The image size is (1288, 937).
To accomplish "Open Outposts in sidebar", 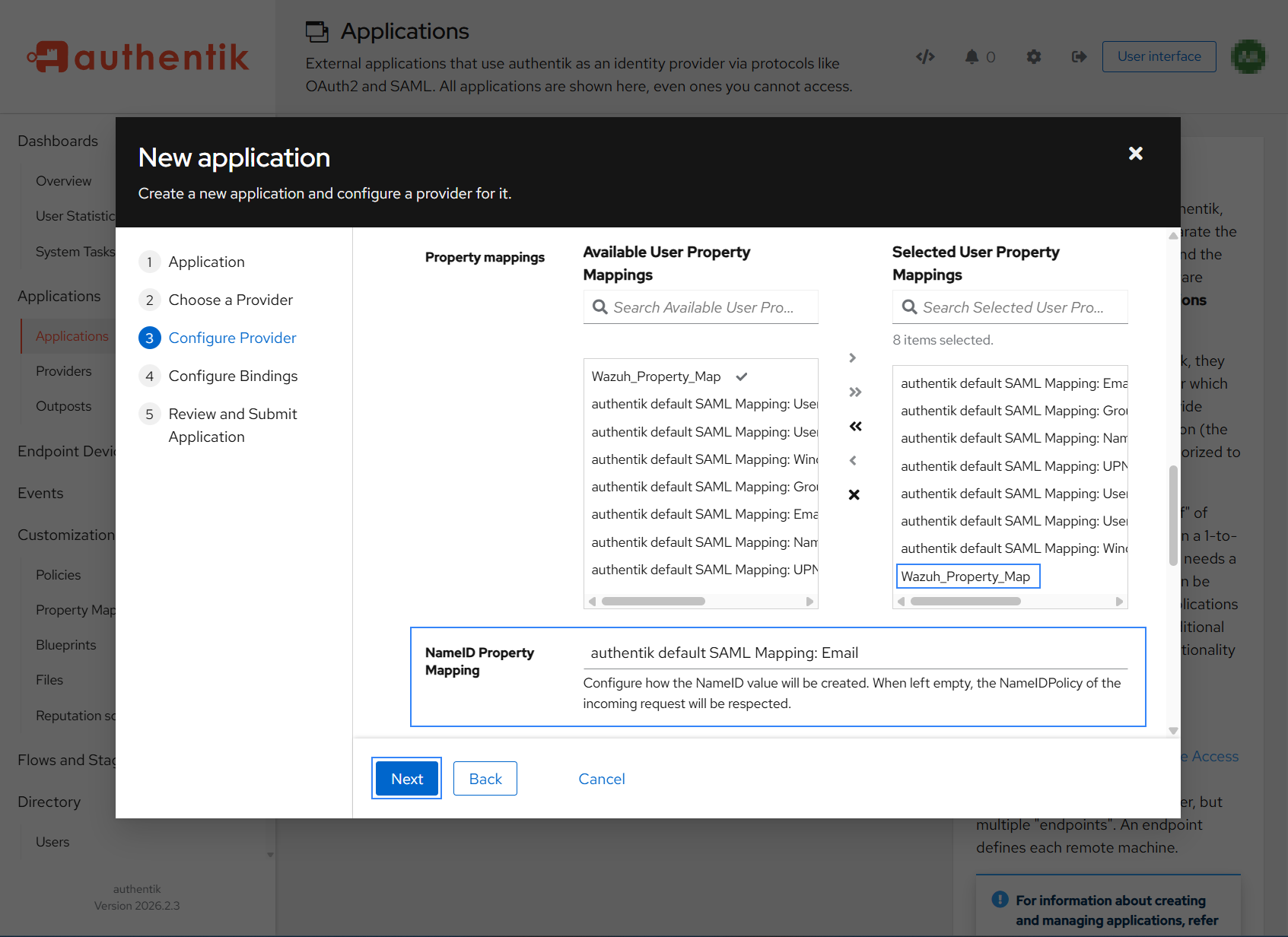I will click(63, 406).
